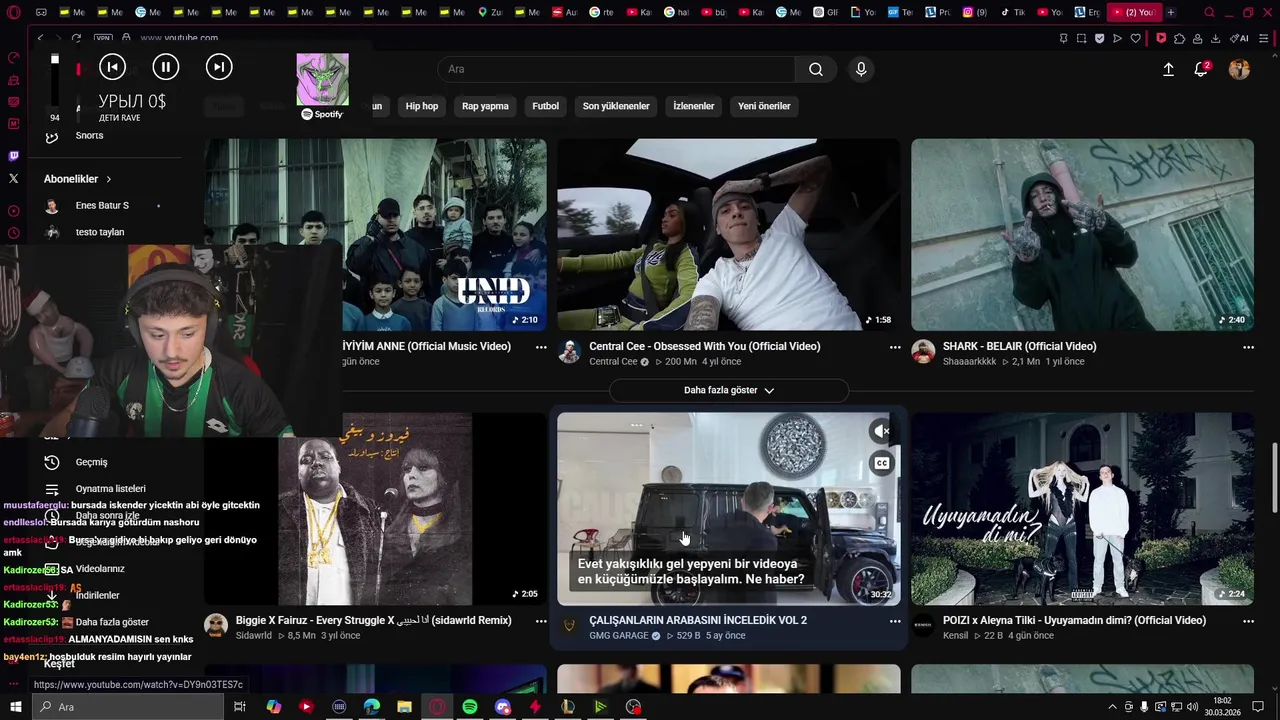Click the Kensil channel name link
The height and width of the screenshot is (720, 1280).
pos(956,635)
